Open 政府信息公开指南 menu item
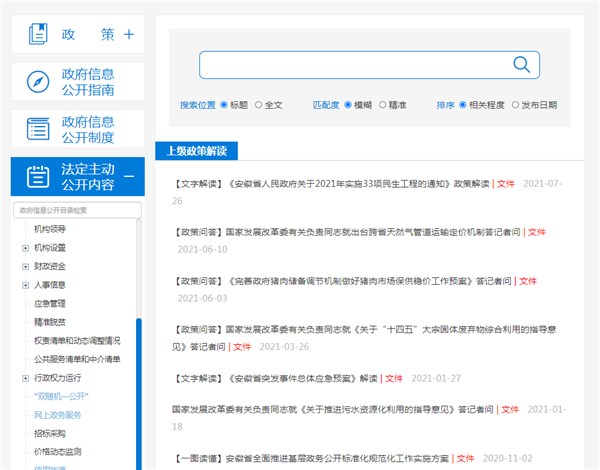This screenshot has width=600, height=470. point(78,82)
